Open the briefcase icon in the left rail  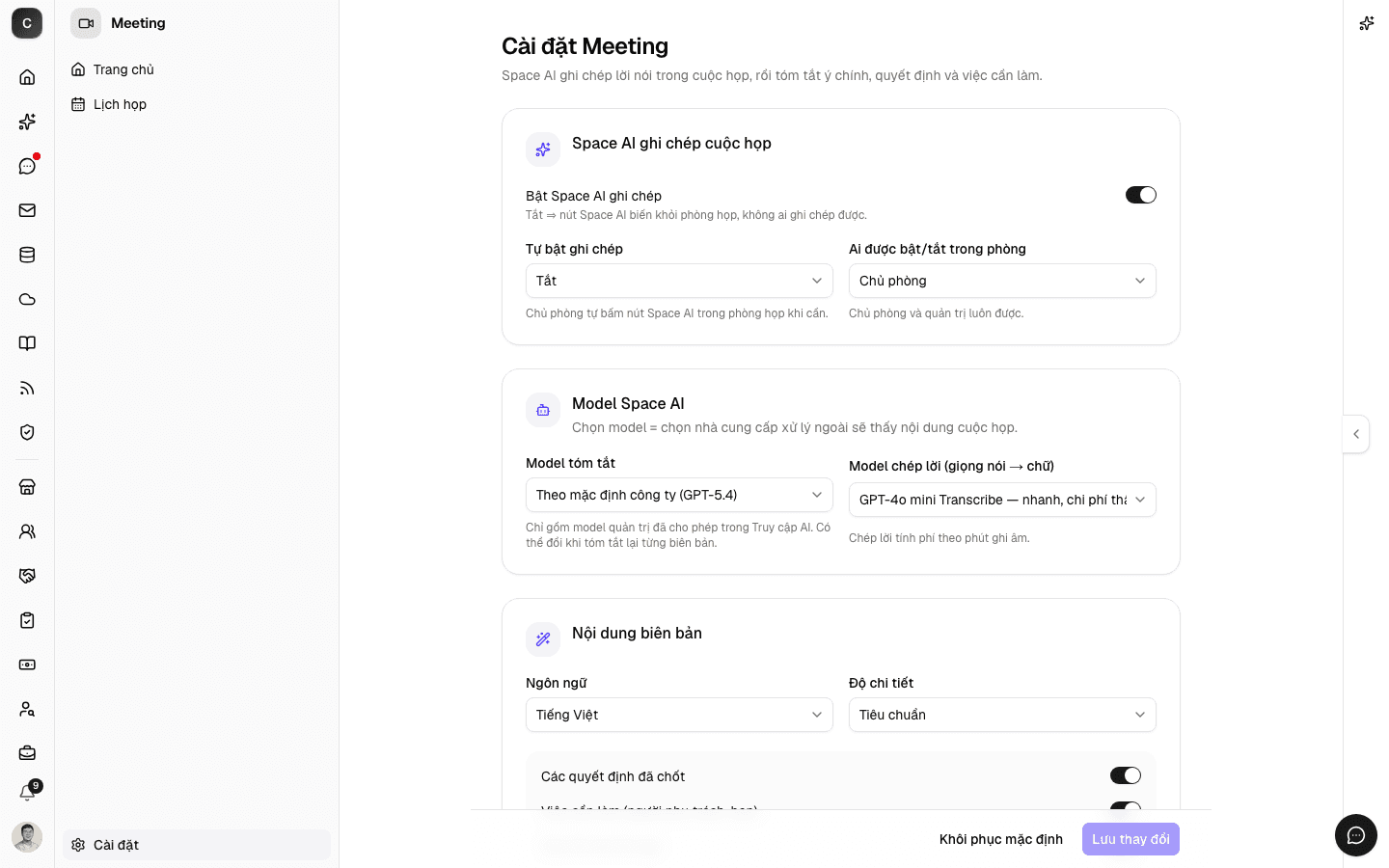[27, 753]
